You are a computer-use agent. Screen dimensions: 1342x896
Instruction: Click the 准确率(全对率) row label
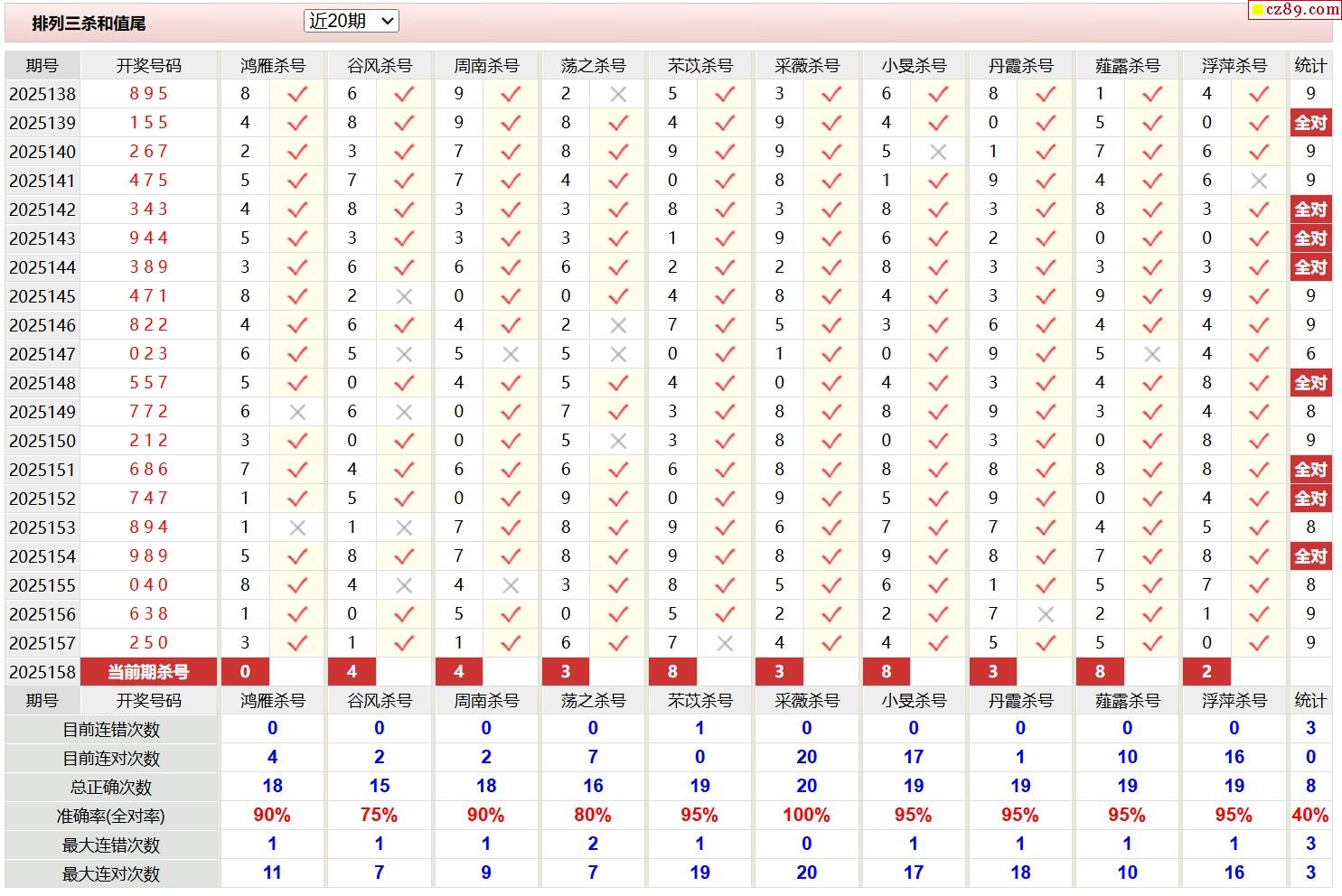111,816
